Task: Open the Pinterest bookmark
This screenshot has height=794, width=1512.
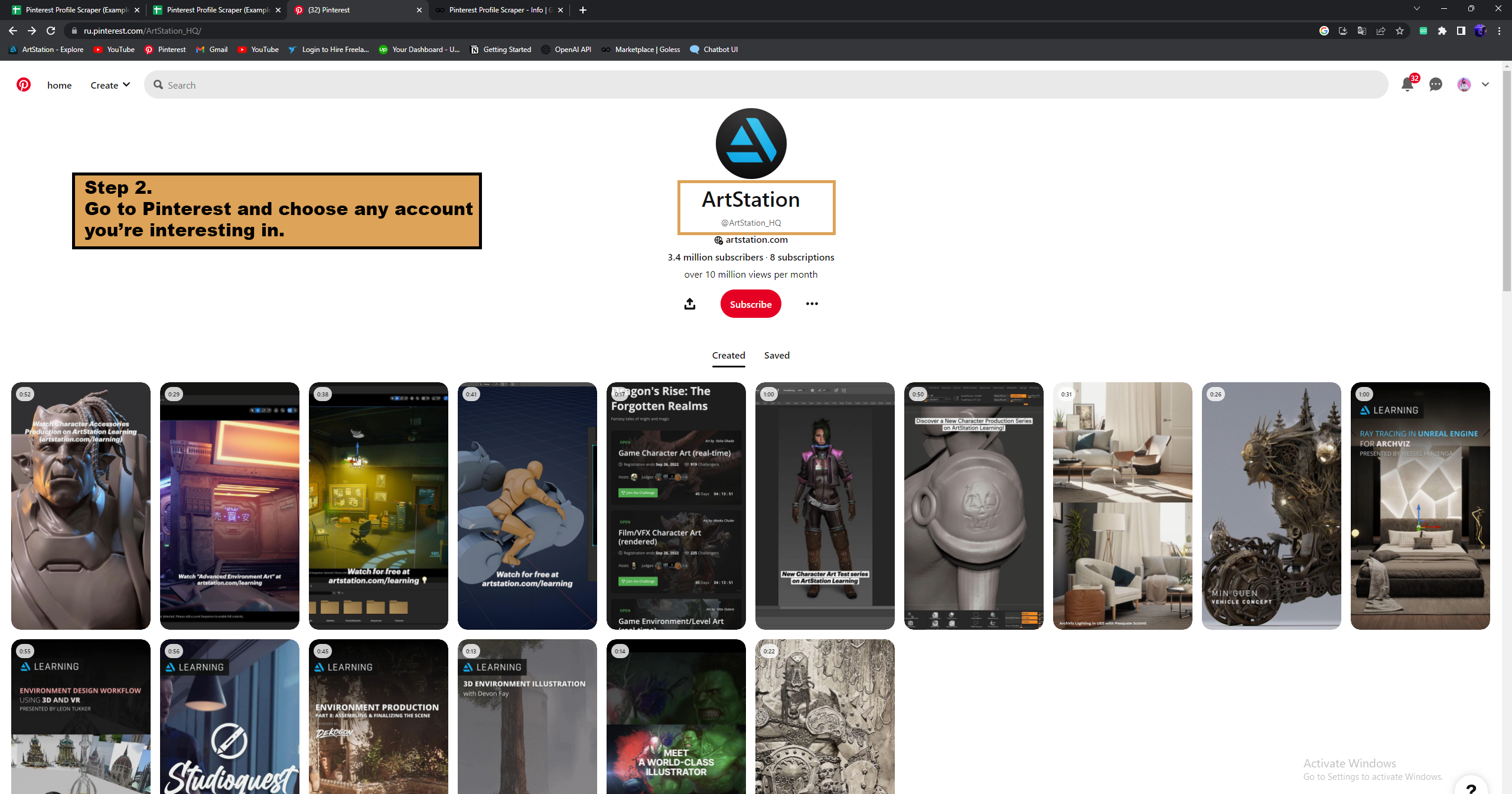Action: coord(165,50)
